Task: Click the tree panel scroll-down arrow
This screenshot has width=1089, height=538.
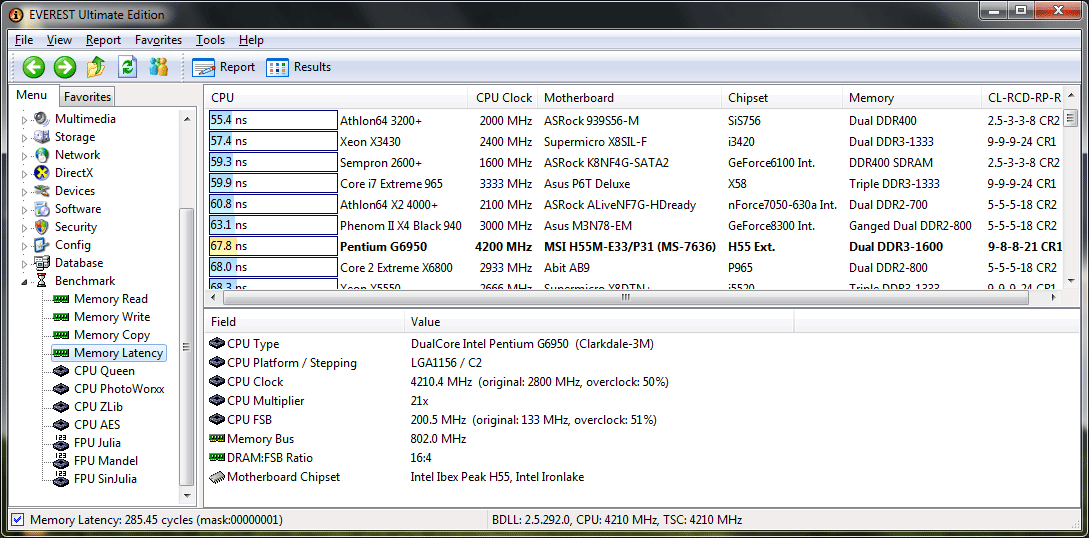Action: point(186,496)
